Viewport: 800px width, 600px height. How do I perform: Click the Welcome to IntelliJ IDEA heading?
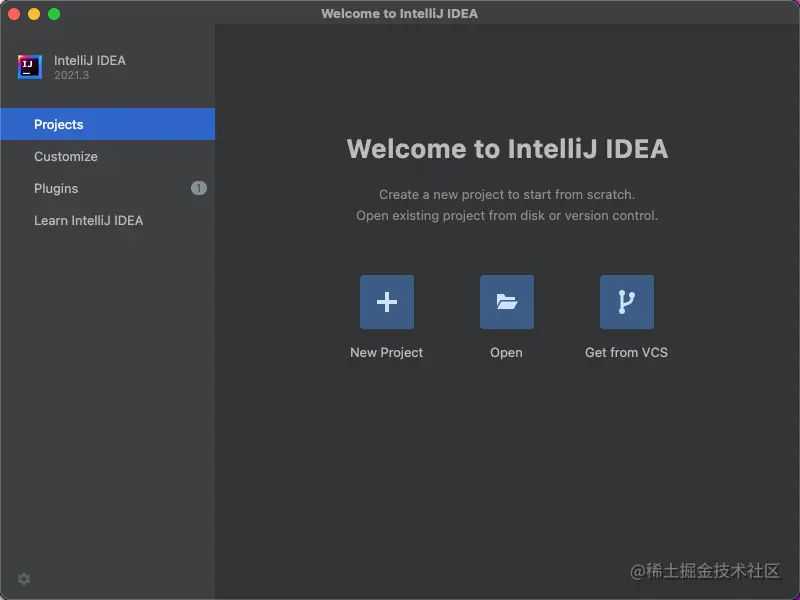coord(507,149)
